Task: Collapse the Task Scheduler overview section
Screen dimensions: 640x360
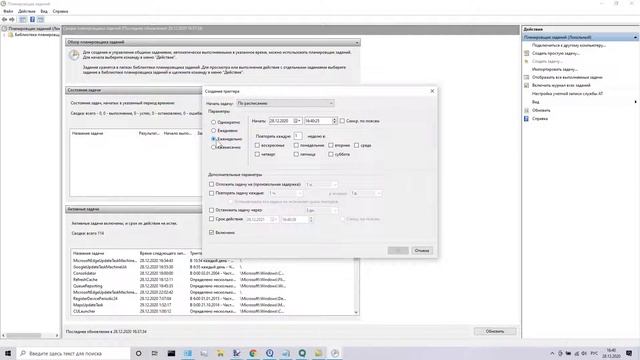Action: click(357, 42)
